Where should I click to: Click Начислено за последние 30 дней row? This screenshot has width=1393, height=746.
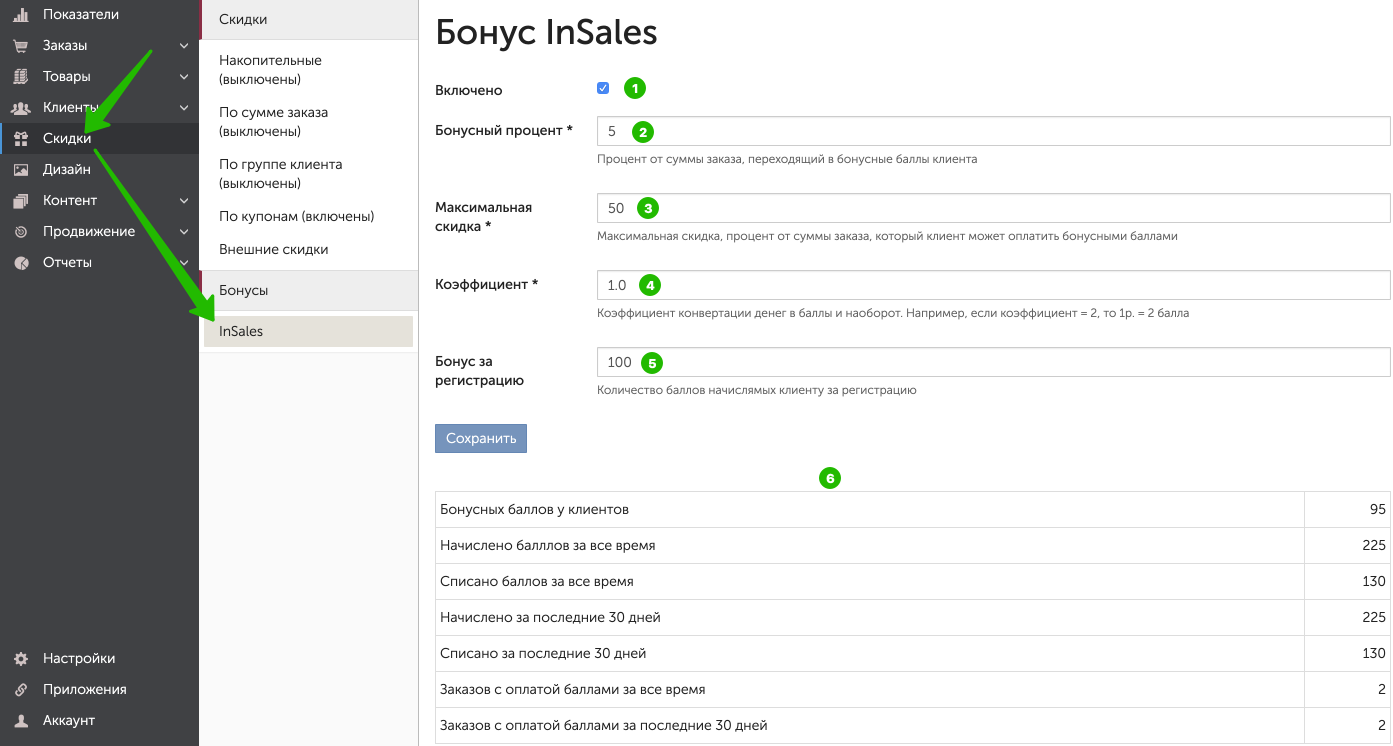click(913, 617)
